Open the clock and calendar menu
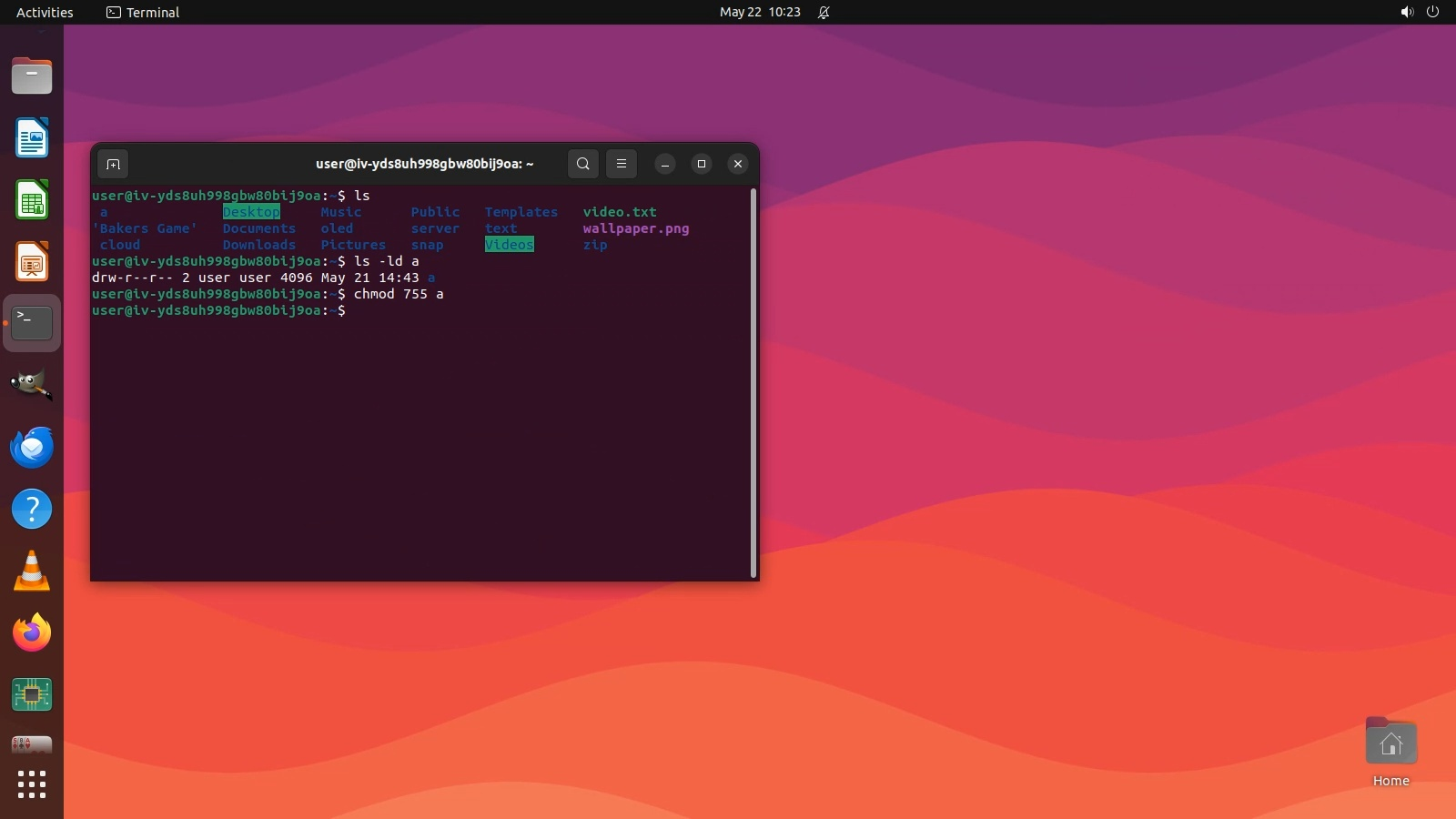This screenshot has height=819, width=1456. [x=760, y=12]
